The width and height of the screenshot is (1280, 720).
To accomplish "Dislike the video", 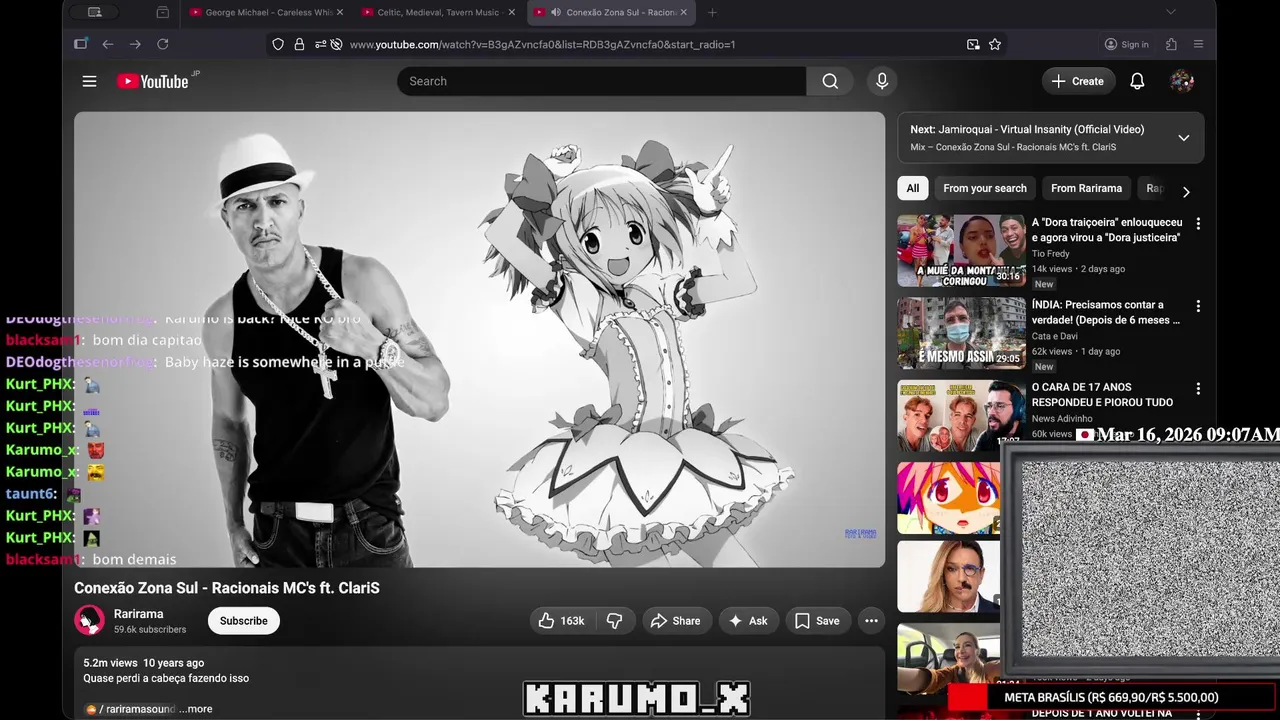I will [615, 621].
